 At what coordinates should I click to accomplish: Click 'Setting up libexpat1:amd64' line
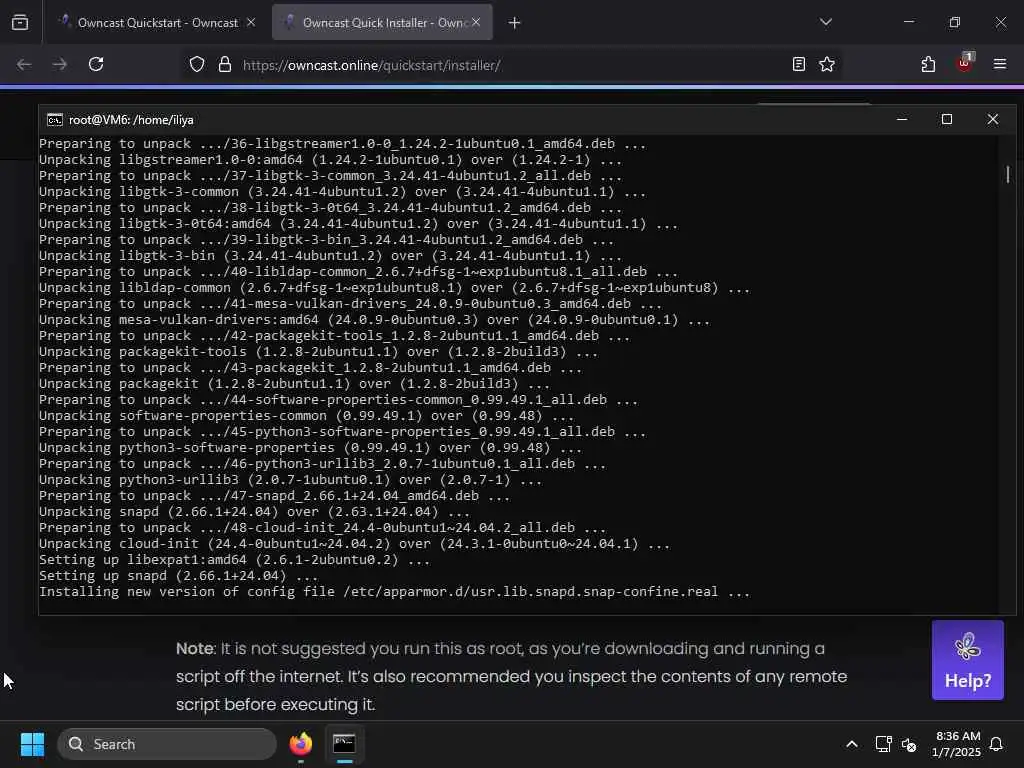pyautogui.click(x=234, y=560)
